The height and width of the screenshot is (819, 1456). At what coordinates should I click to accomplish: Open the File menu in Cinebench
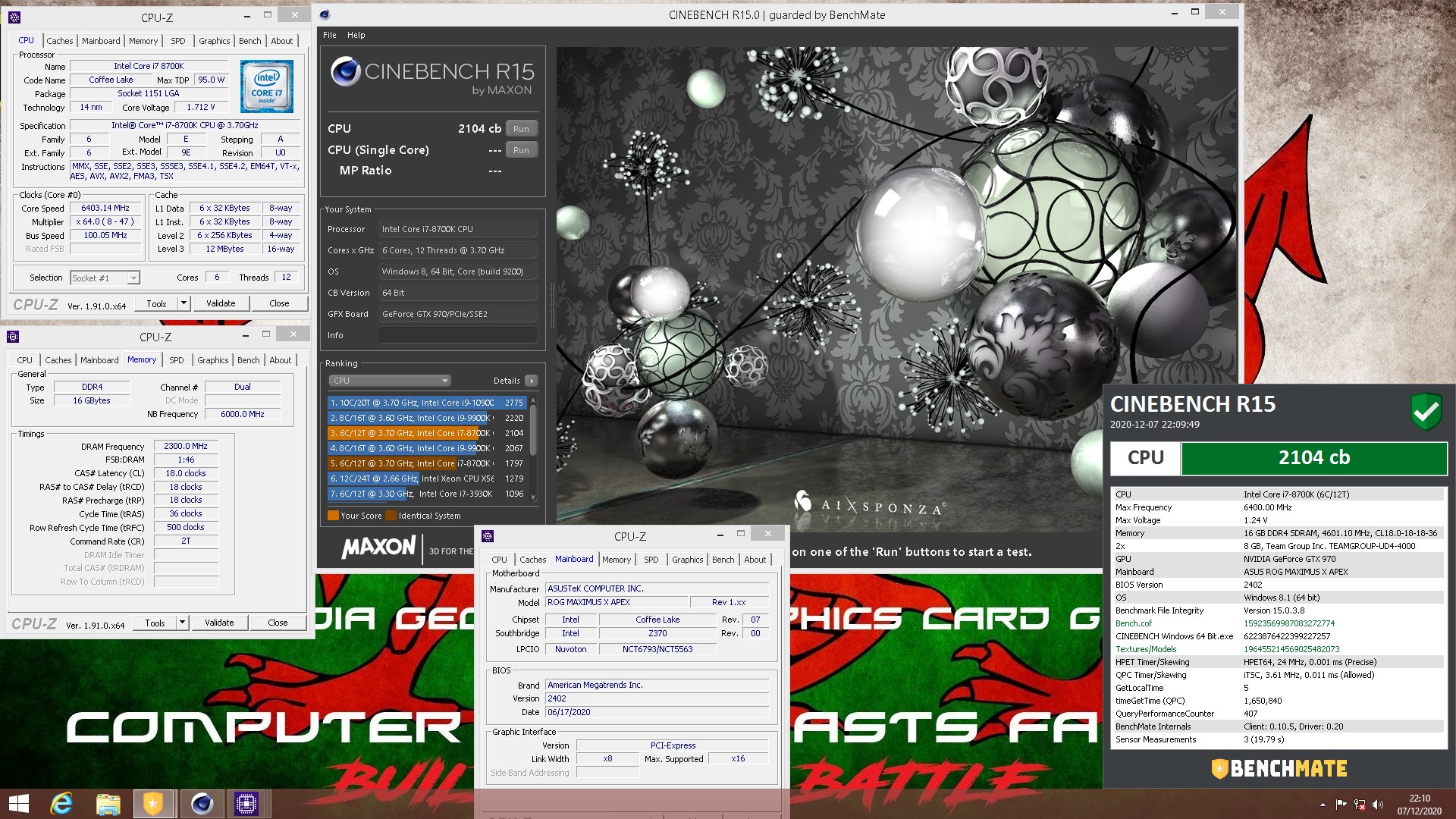[x=329, y=35]
